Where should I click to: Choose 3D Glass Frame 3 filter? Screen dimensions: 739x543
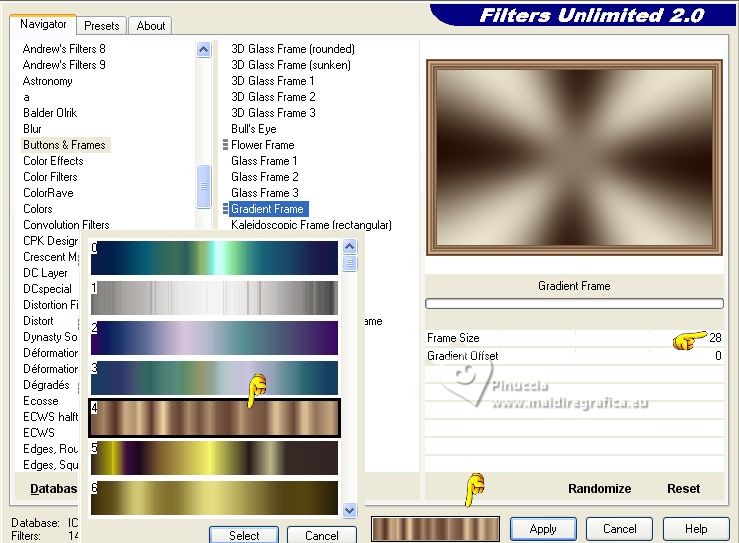point(273,113)
